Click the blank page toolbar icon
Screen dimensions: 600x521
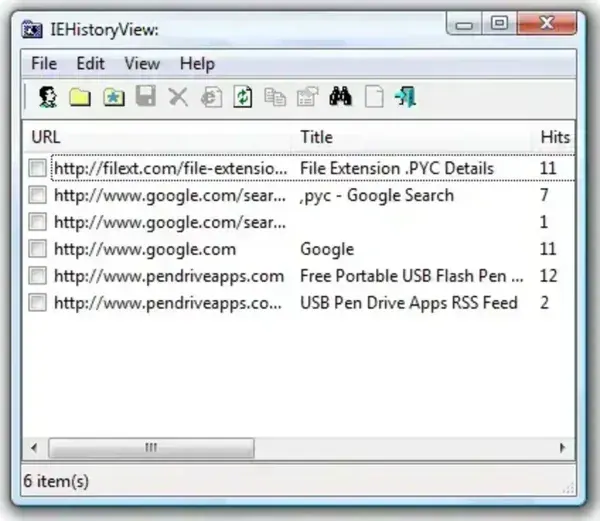[x=374, y=97]
